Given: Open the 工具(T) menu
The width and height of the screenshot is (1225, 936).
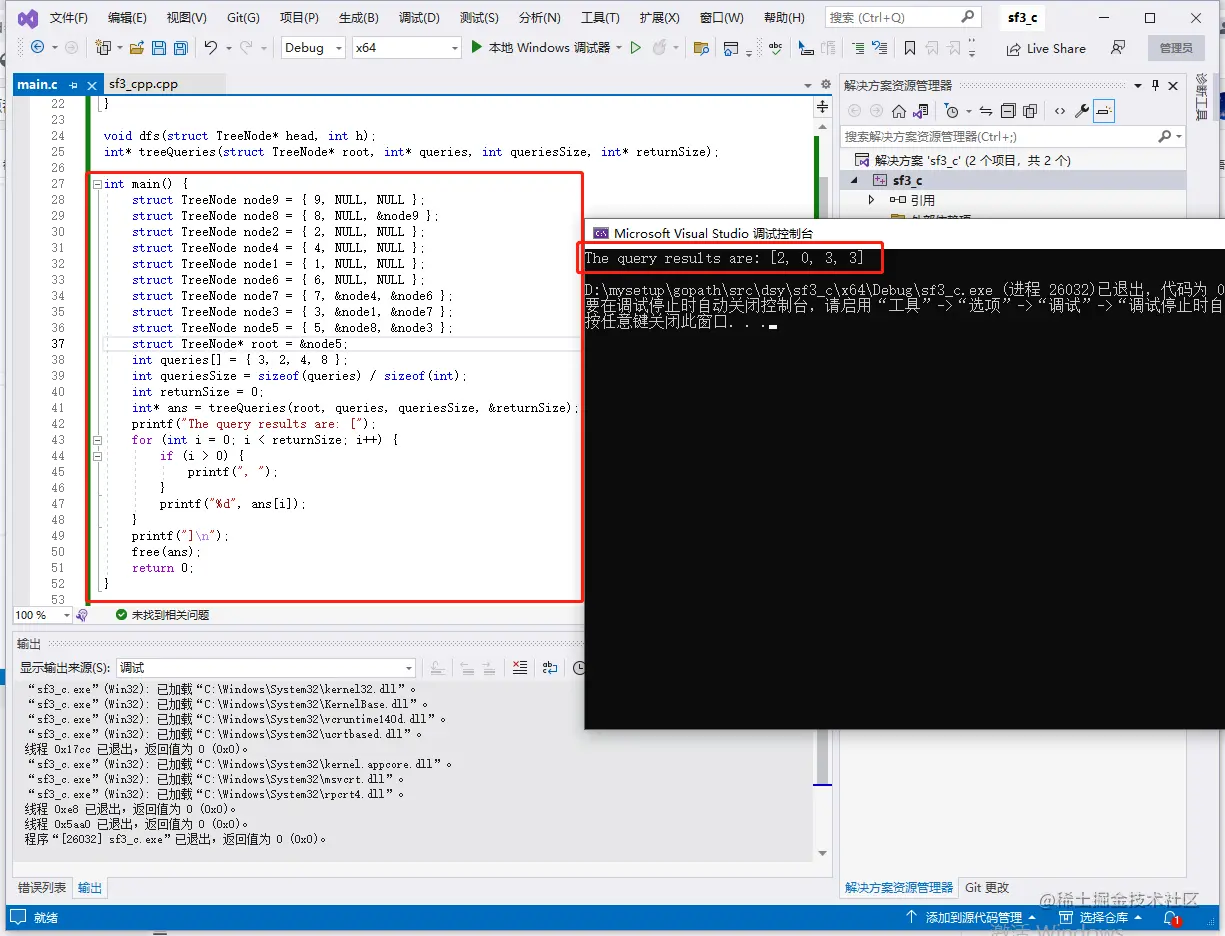Looking at the screenshot, I should point(600,18).
